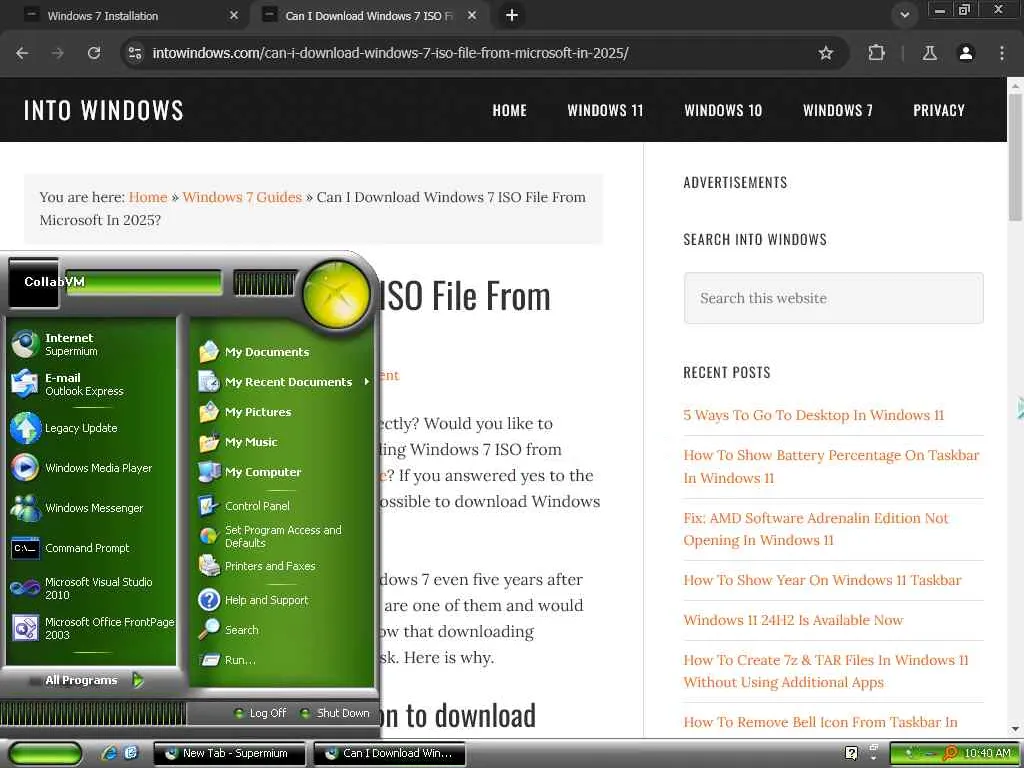The width and height of the screenshot is (1024, 768).
Task: Open HOME in site navigation
Action: [509, 110]
